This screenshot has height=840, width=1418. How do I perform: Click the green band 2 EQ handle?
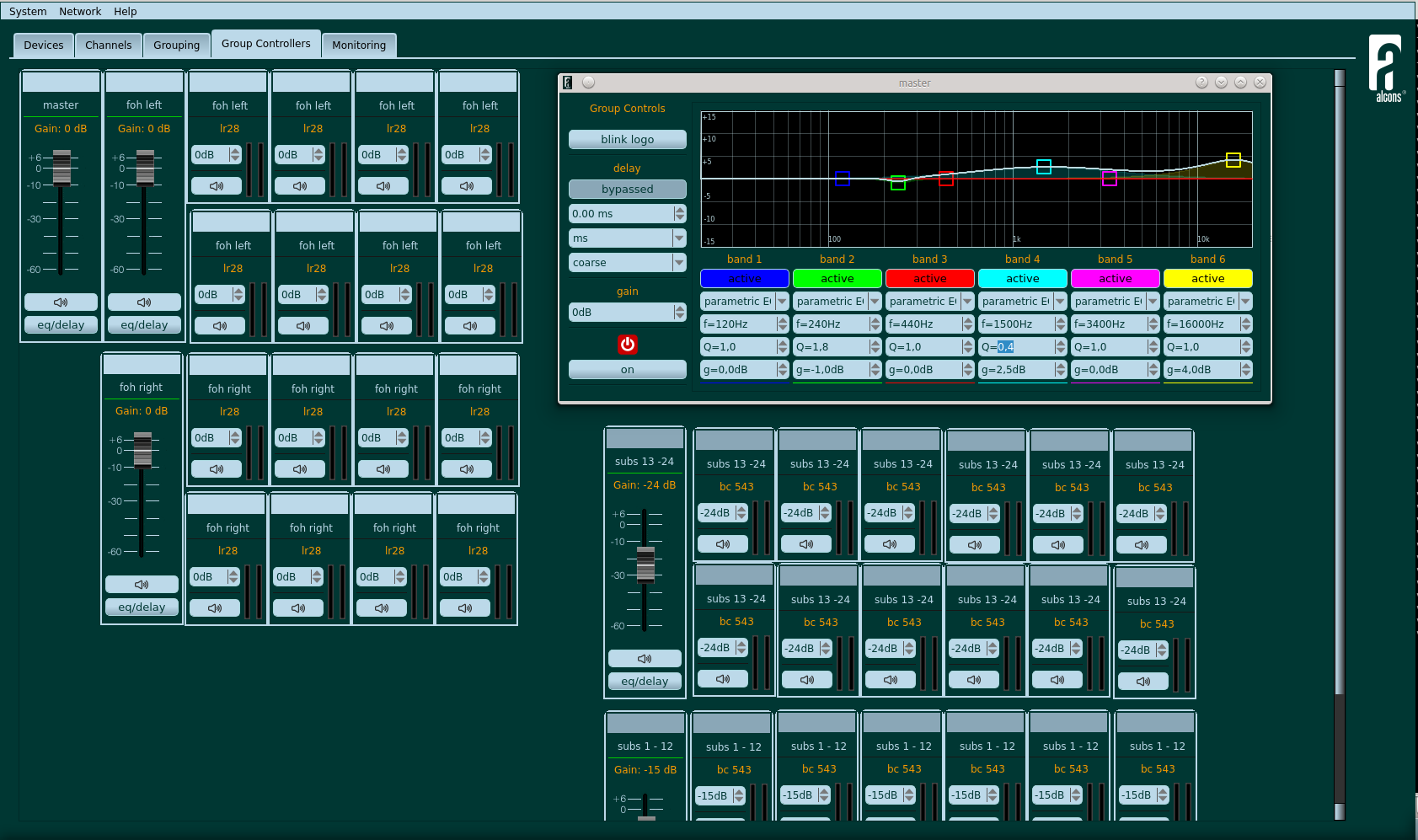(898, 183)
